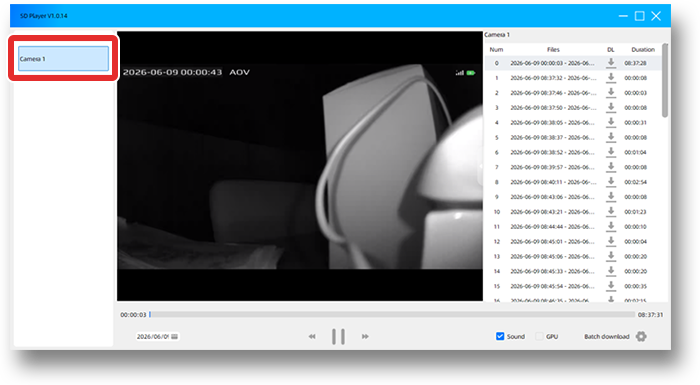Click elapsed time 00:00:03 label

tap(133, 315)
